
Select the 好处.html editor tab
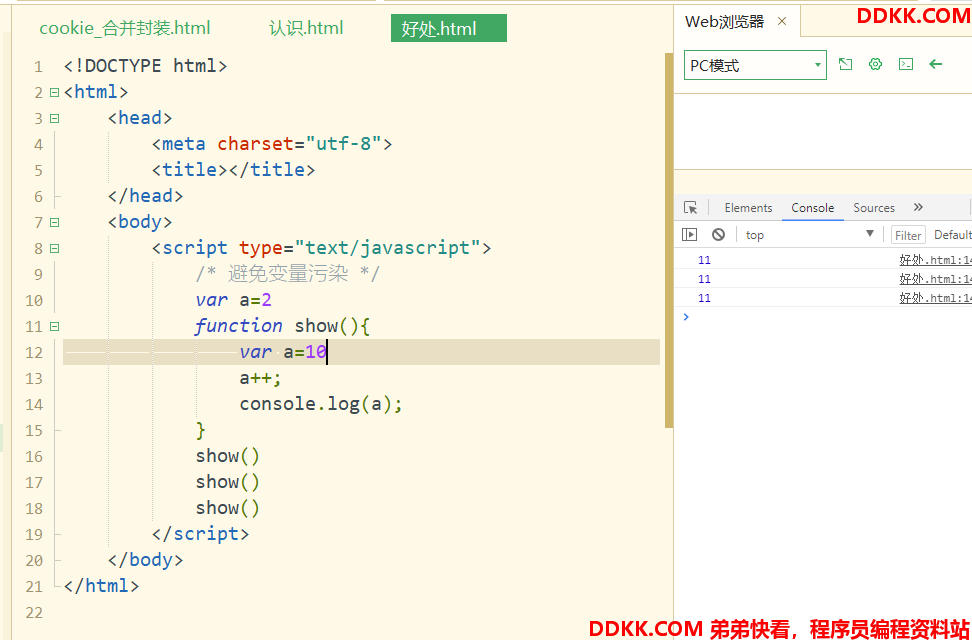pyautogui.click(x=449, y=29)
